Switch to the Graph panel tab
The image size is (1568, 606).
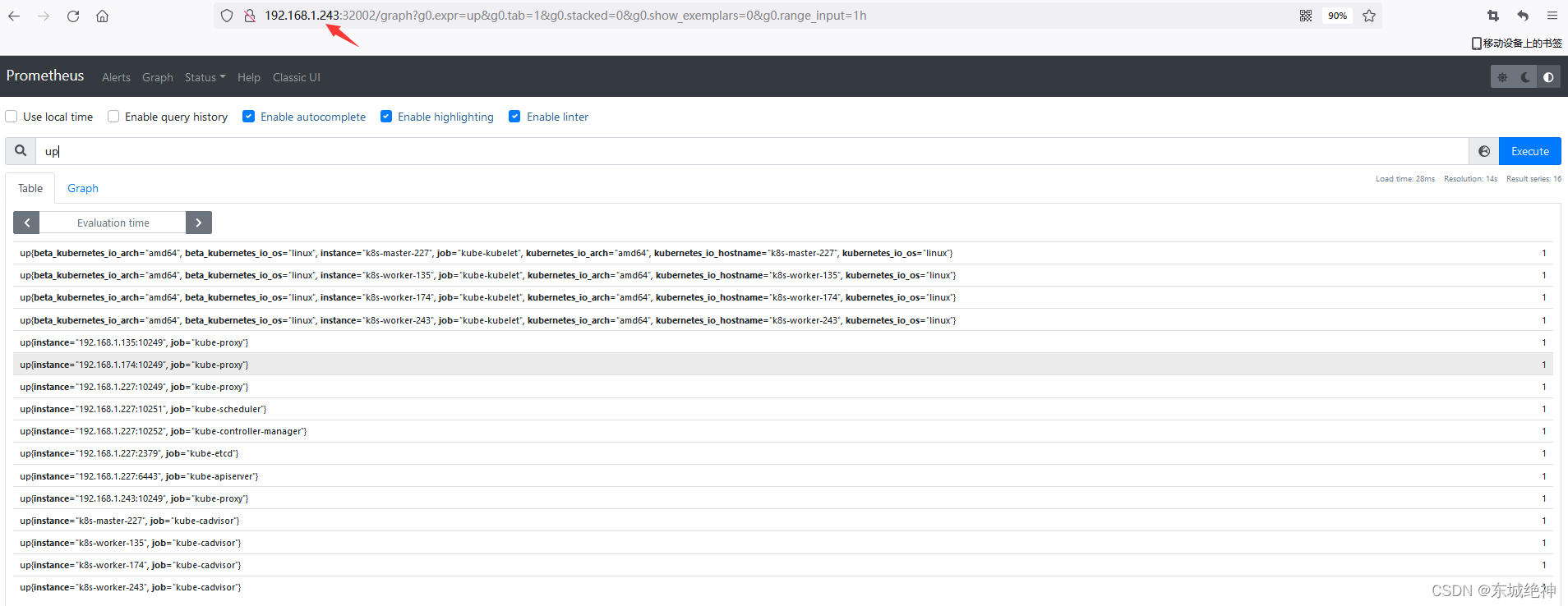[x=83, y=188]
